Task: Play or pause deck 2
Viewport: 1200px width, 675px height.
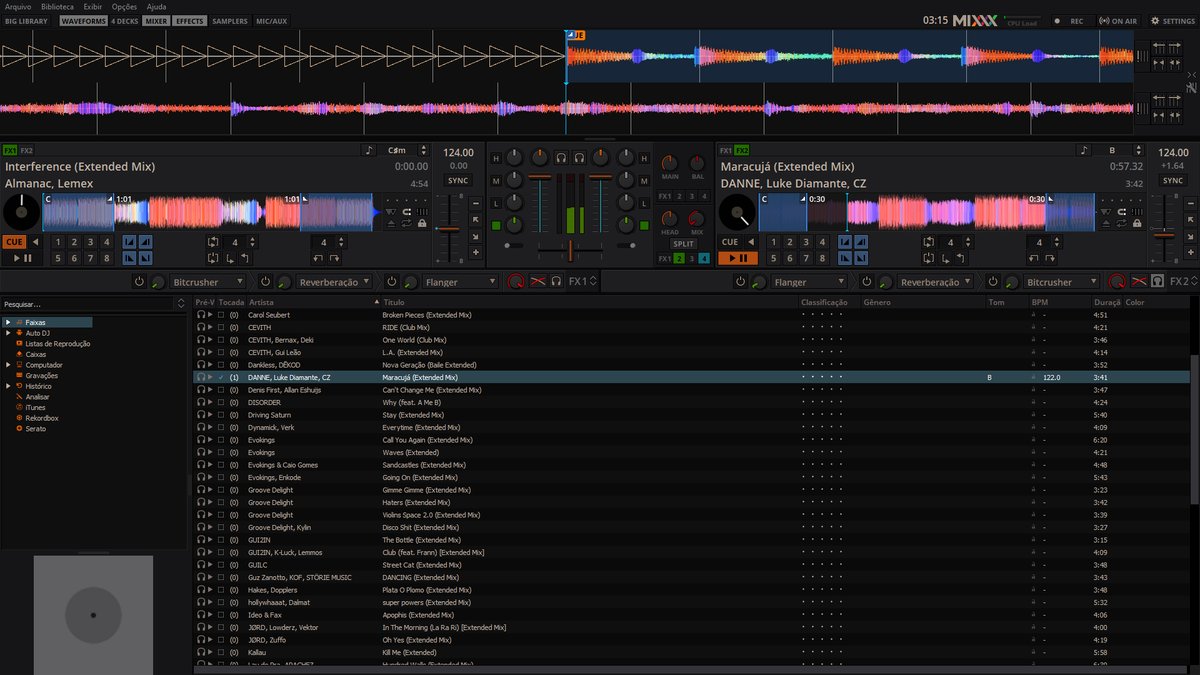Action: [x=737, y=258]
